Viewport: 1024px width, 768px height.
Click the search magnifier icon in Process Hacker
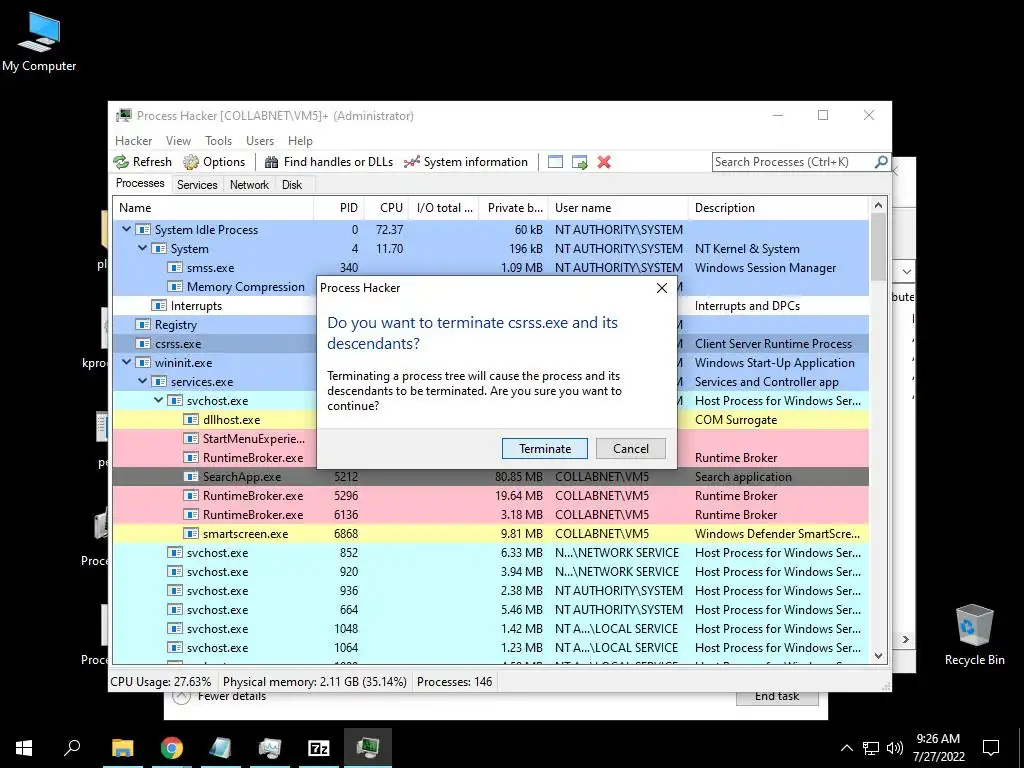coord(881,161)
